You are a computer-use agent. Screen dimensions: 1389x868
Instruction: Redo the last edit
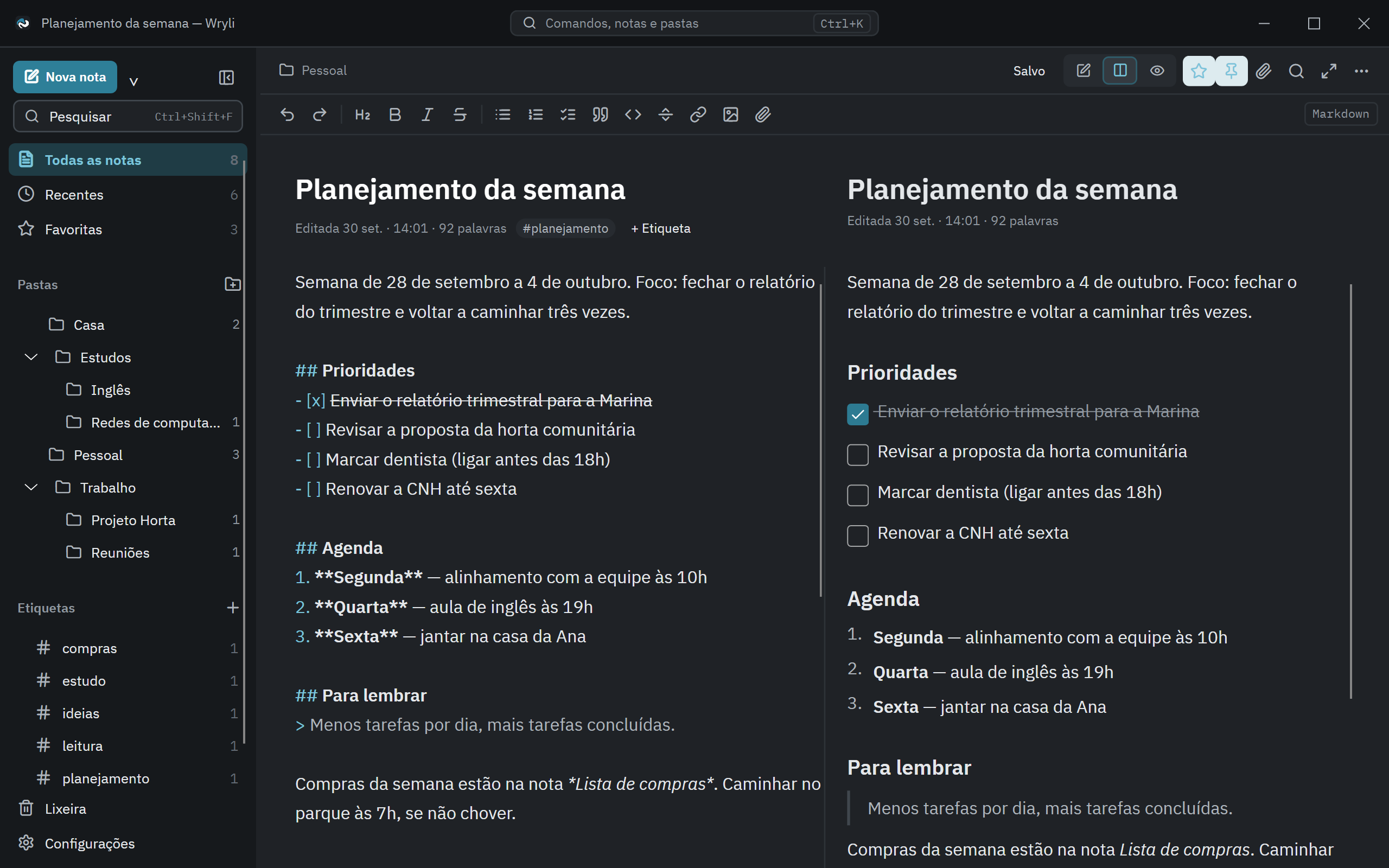point(320,114)
